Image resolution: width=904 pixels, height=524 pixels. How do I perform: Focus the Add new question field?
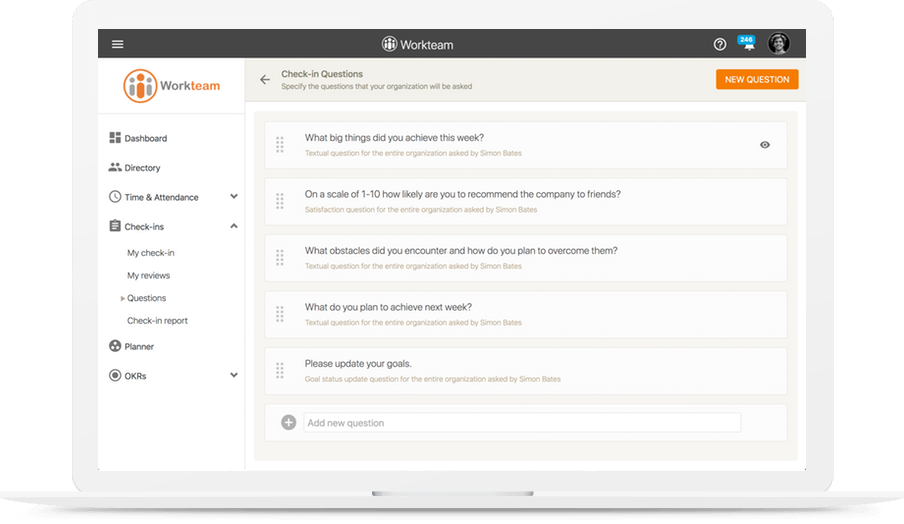[x=522, y=423]
